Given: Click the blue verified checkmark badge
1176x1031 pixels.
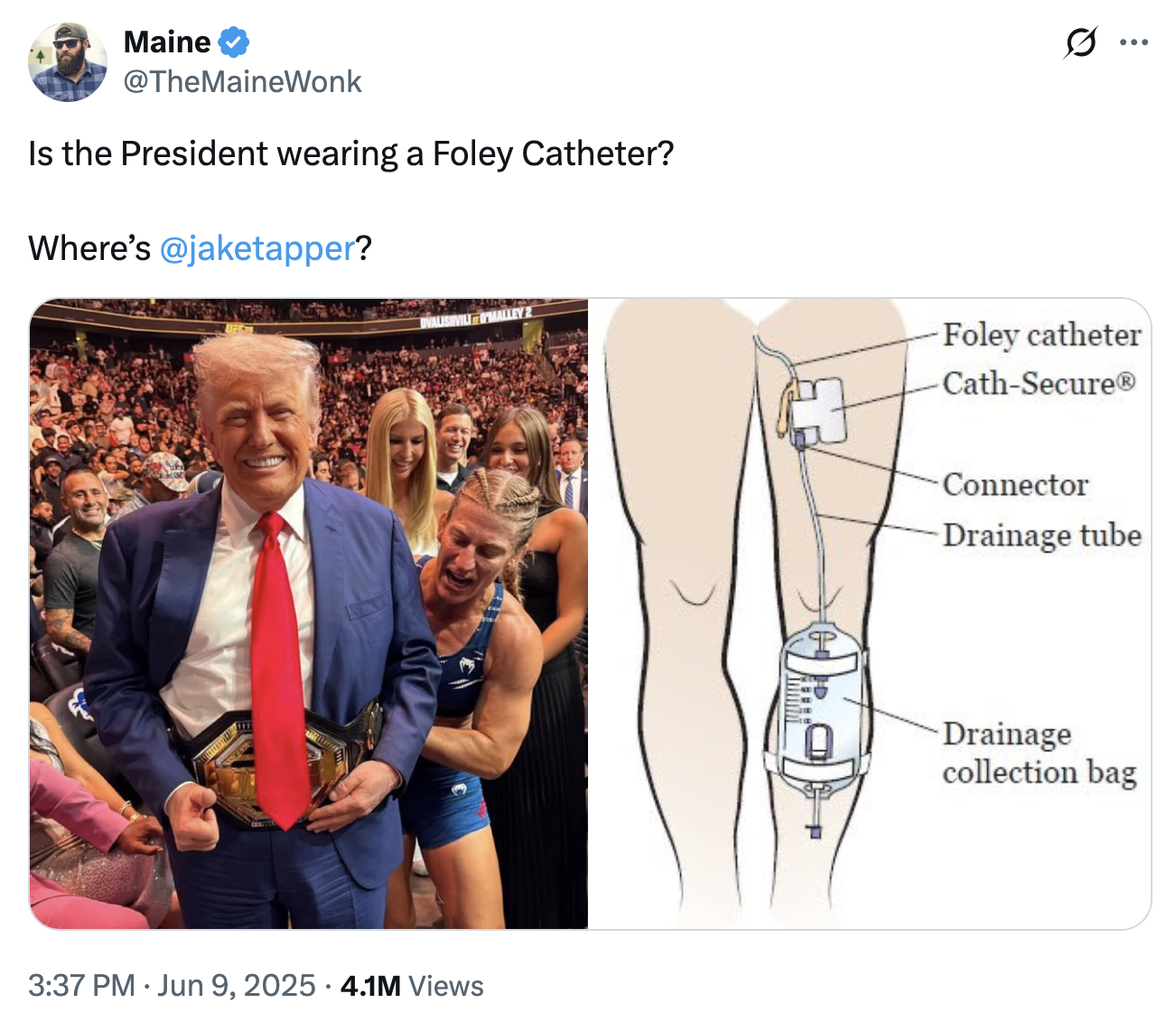Looking at the screenshot, I should pyautogui.click(x=234, y=42).
